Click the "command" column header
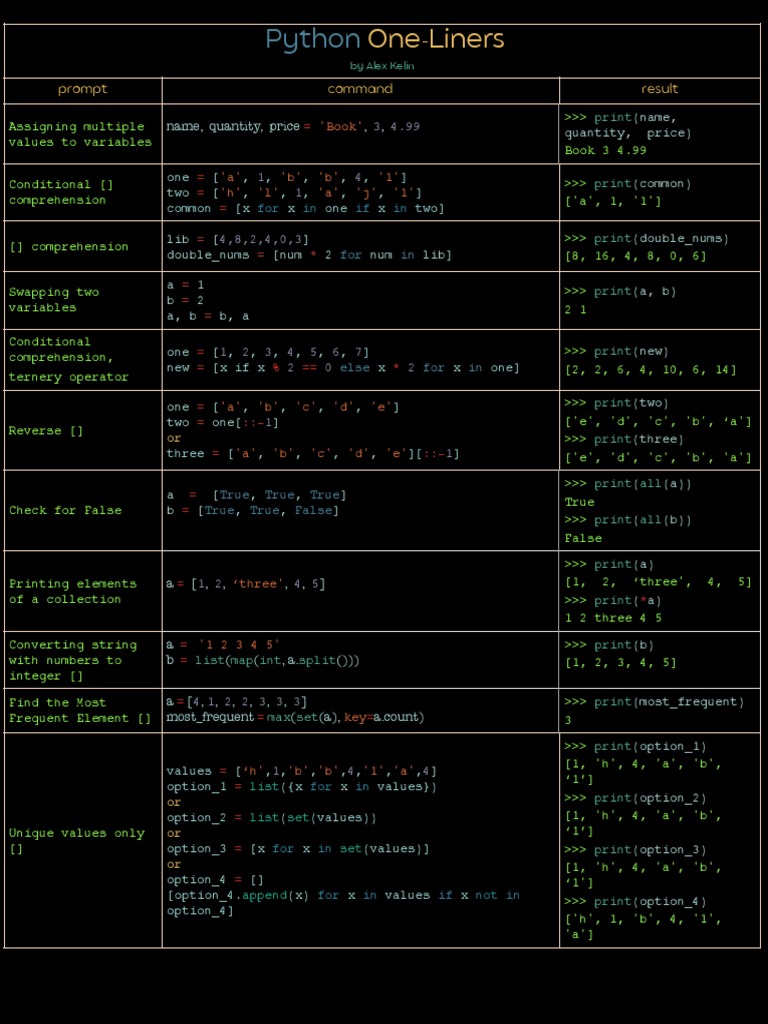This screenshot has width=768, height=1024. (x=360, y=89)
